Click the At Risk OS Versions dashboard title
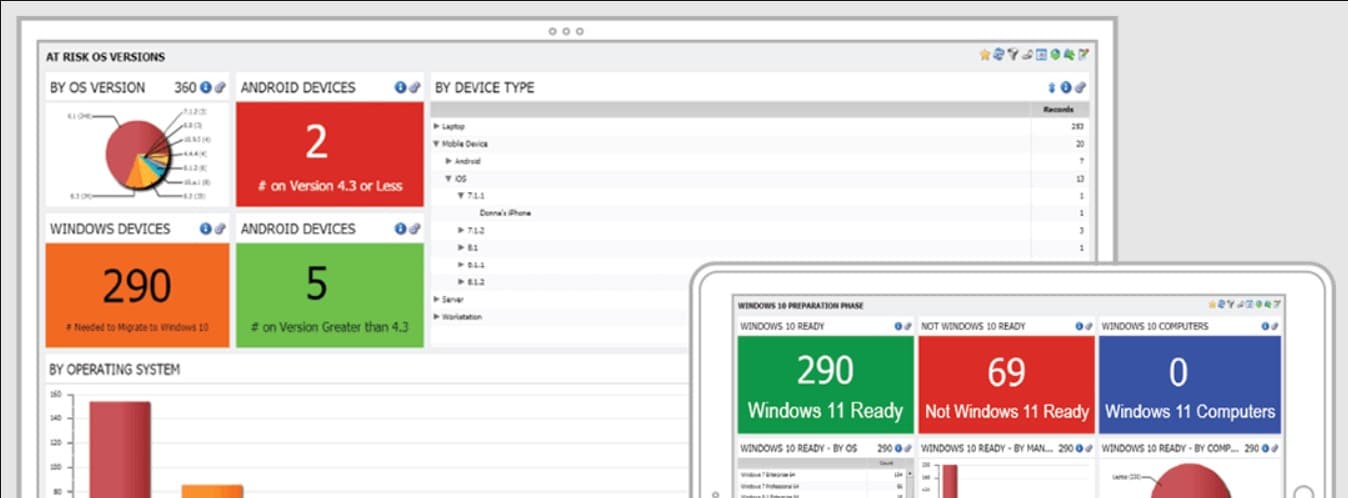The image size is (1348, 498). point(106,57)
